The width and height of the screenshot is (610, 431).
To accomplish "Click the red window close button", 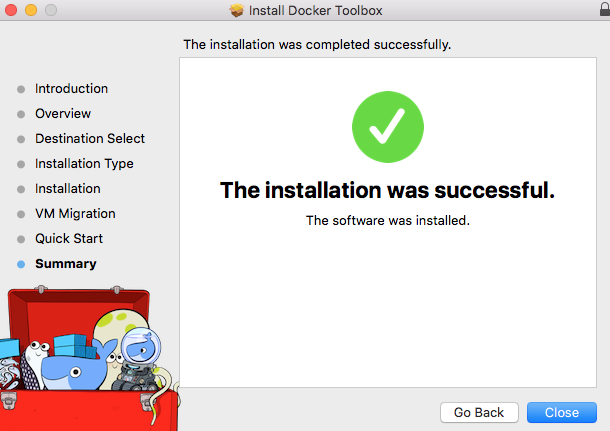I will coord(11,11).
